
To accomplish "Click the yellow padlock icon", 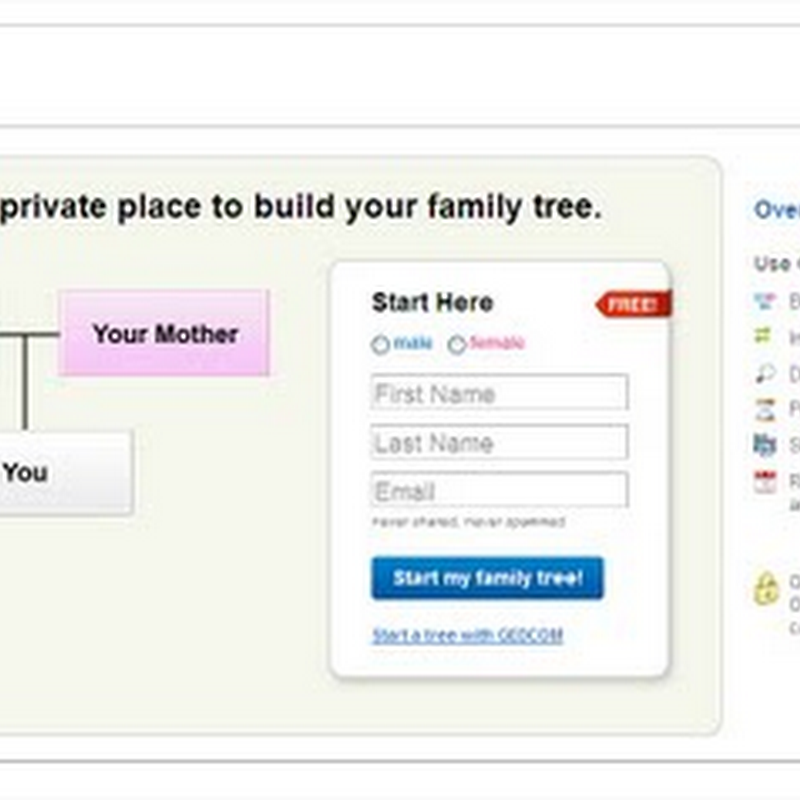I will pyautogui.click(x=766, y=588).
